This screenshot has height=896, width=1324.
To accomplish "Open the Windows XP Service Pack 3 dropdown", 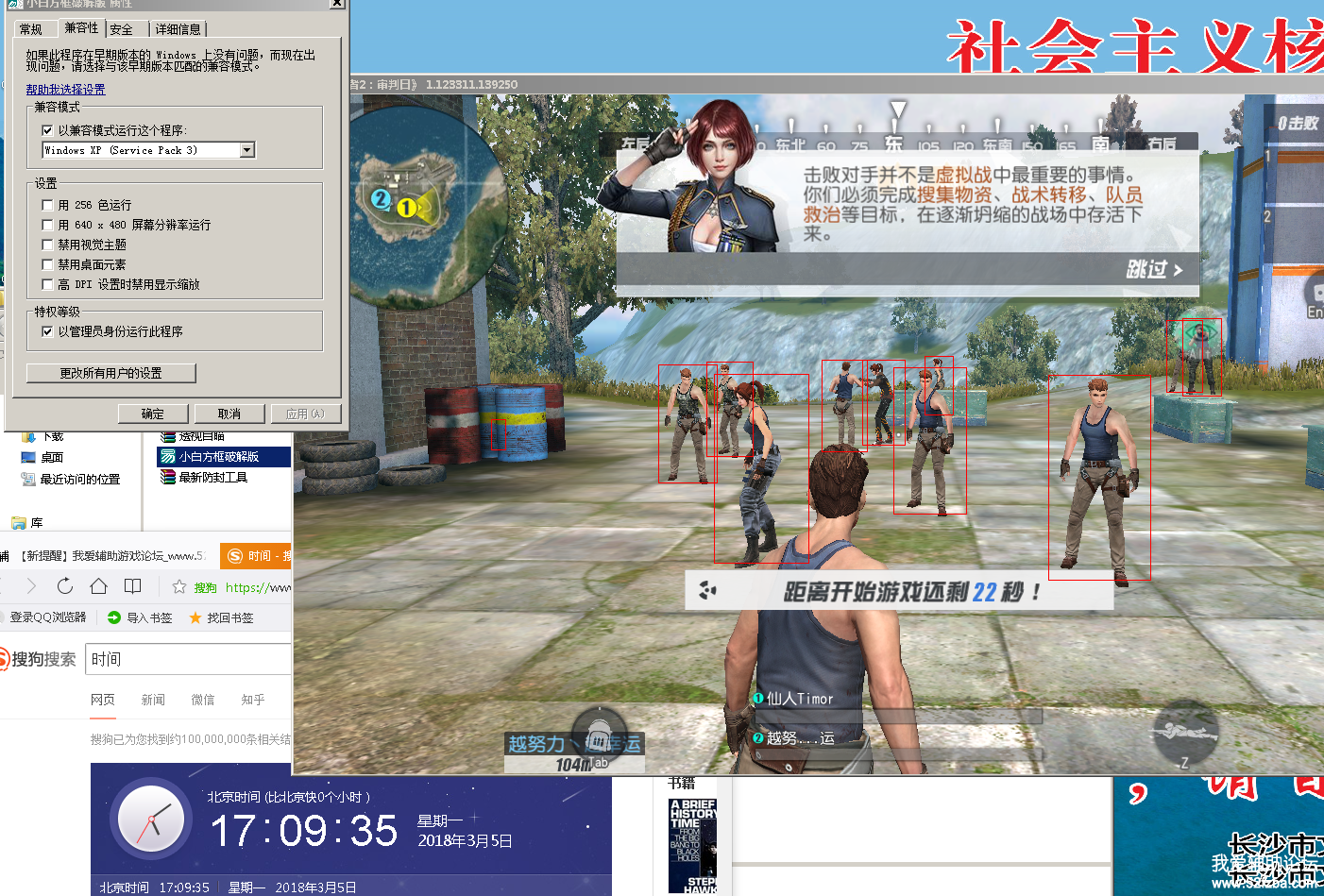I will pyautogui.click(x=247, y=150).
